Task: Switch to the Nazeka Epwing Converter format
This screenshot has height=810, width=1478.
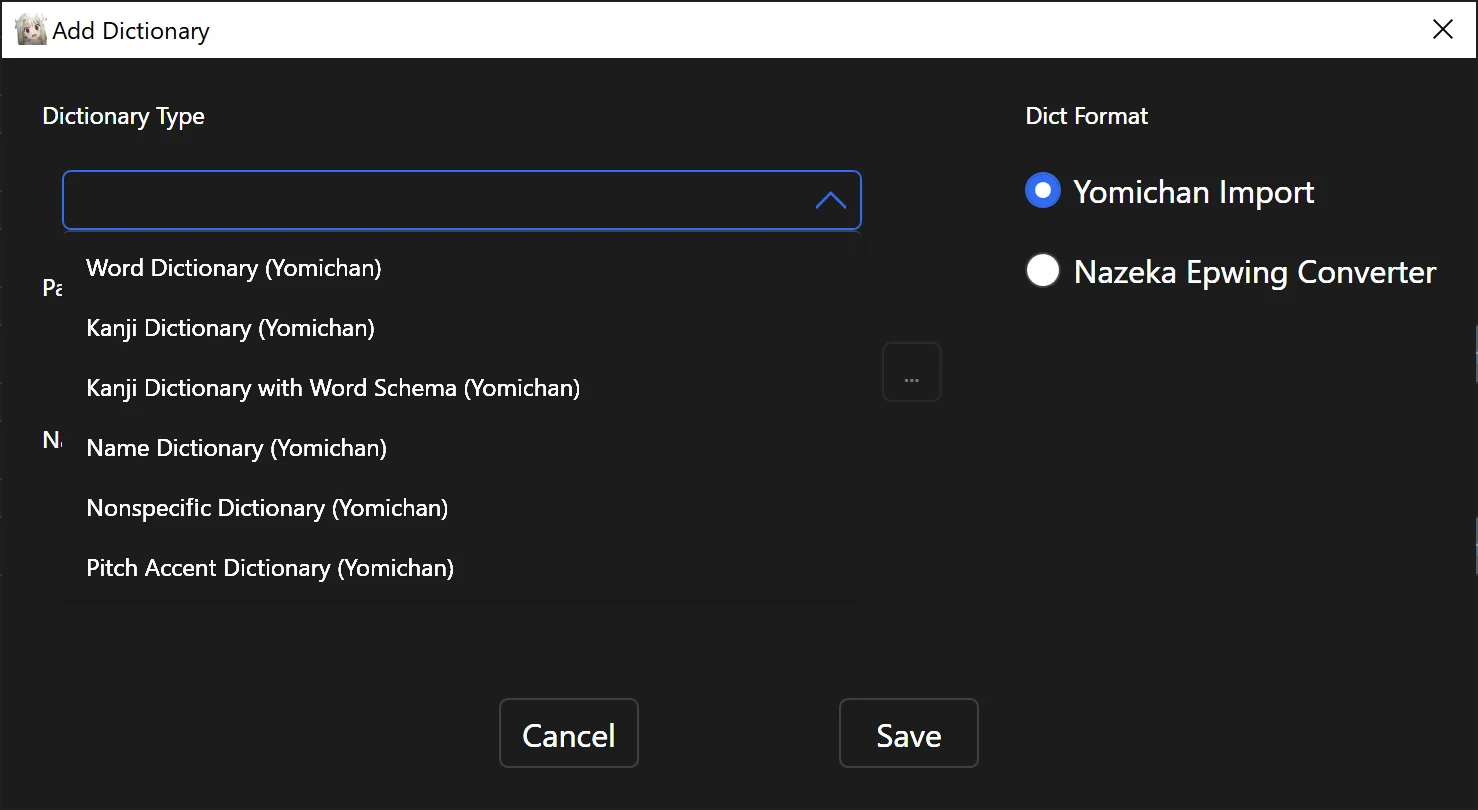Action: click(1042, 270)
